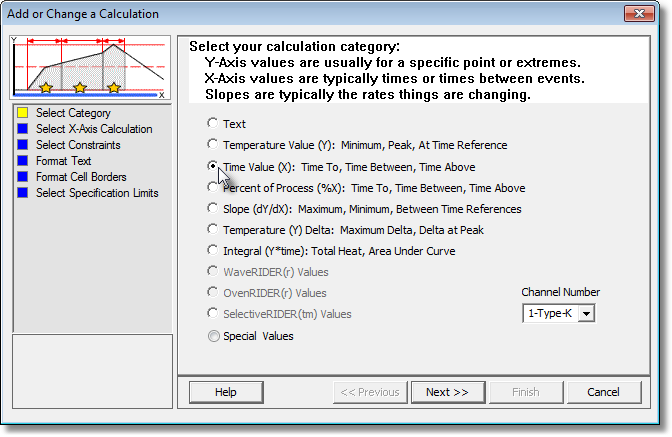Open the Channel Number dropdown arrow
672x437 pixels.
click(x=586, y=314)
